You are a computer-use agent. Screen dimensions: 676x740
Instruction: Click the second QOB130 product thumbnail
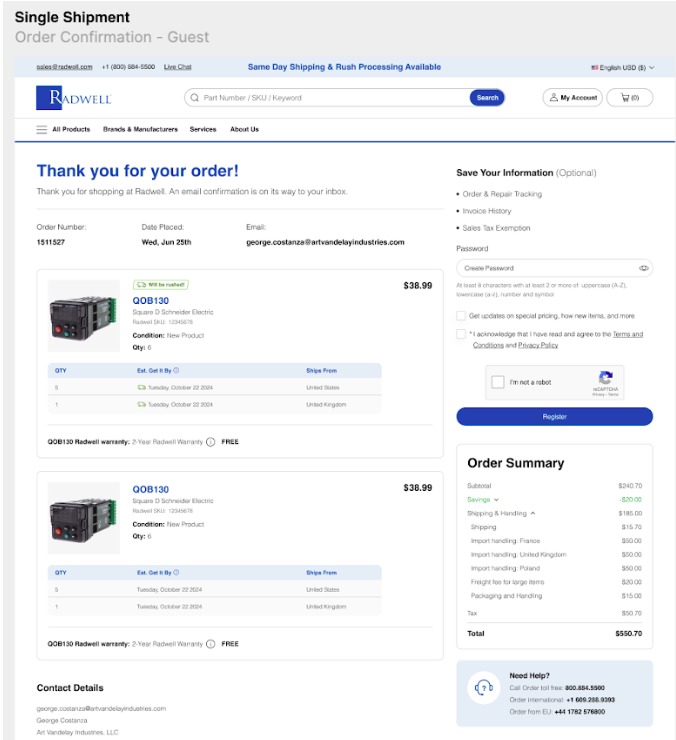[x=84, y=518]
